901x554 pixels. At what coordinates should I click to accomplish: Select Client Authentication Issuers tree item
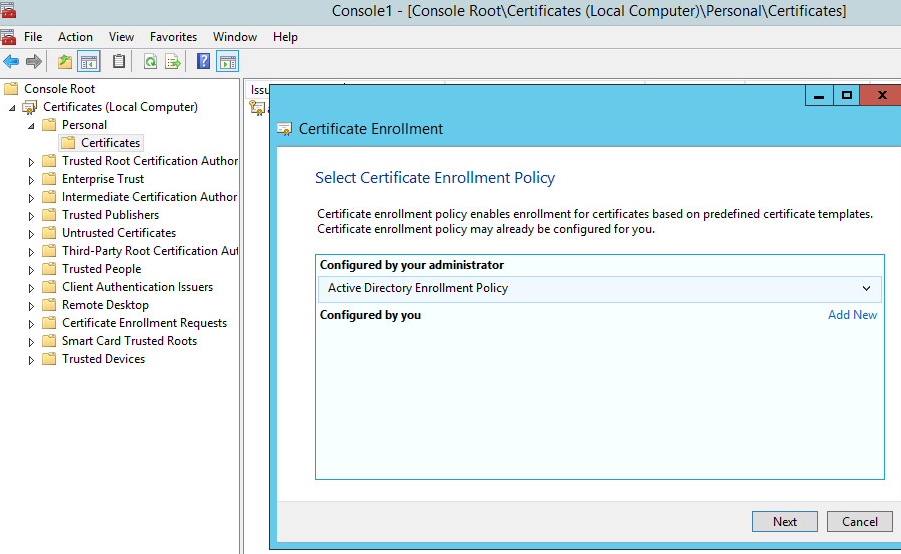pyautogui.click(x=137, y=287)
